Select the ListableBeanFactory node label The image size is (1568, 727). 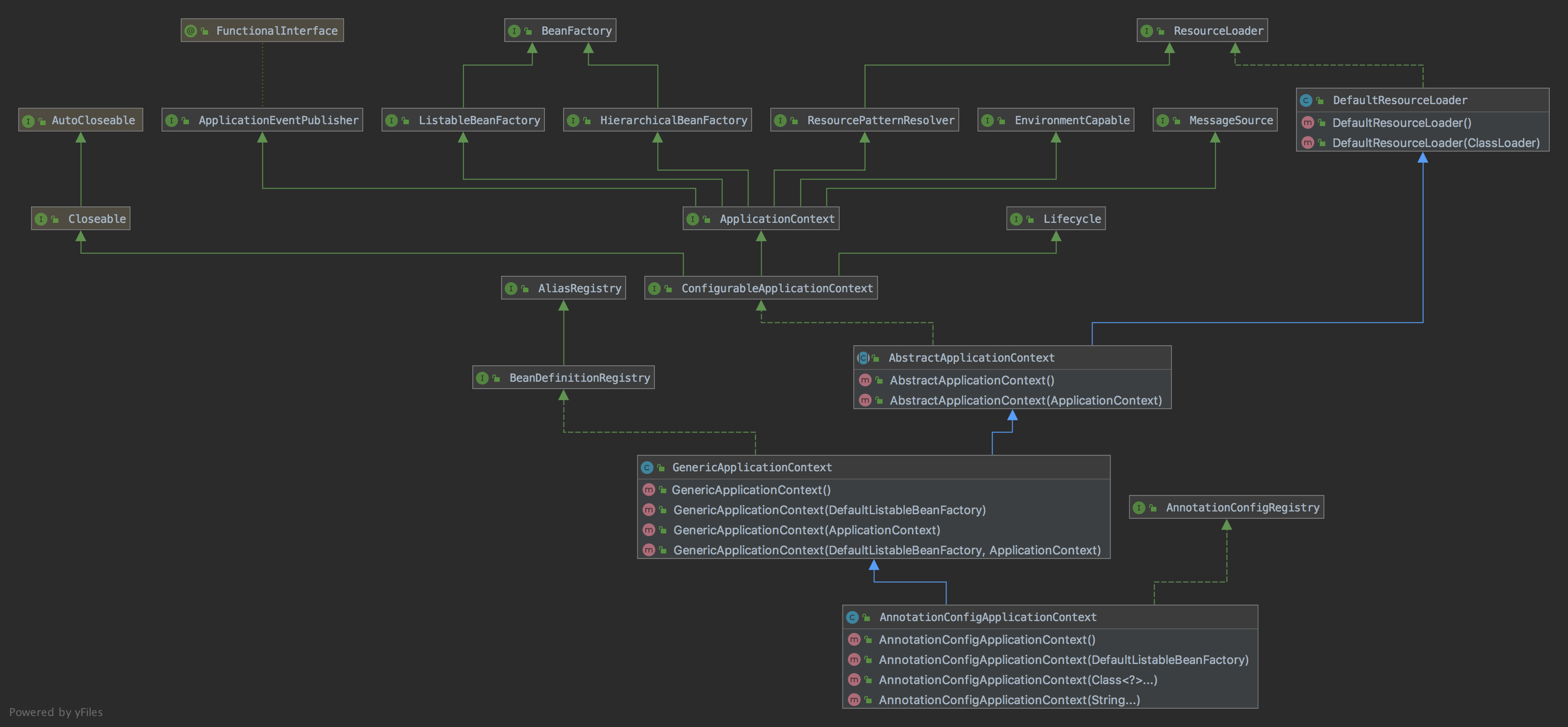pyautogui.click(x=479, y=121)
